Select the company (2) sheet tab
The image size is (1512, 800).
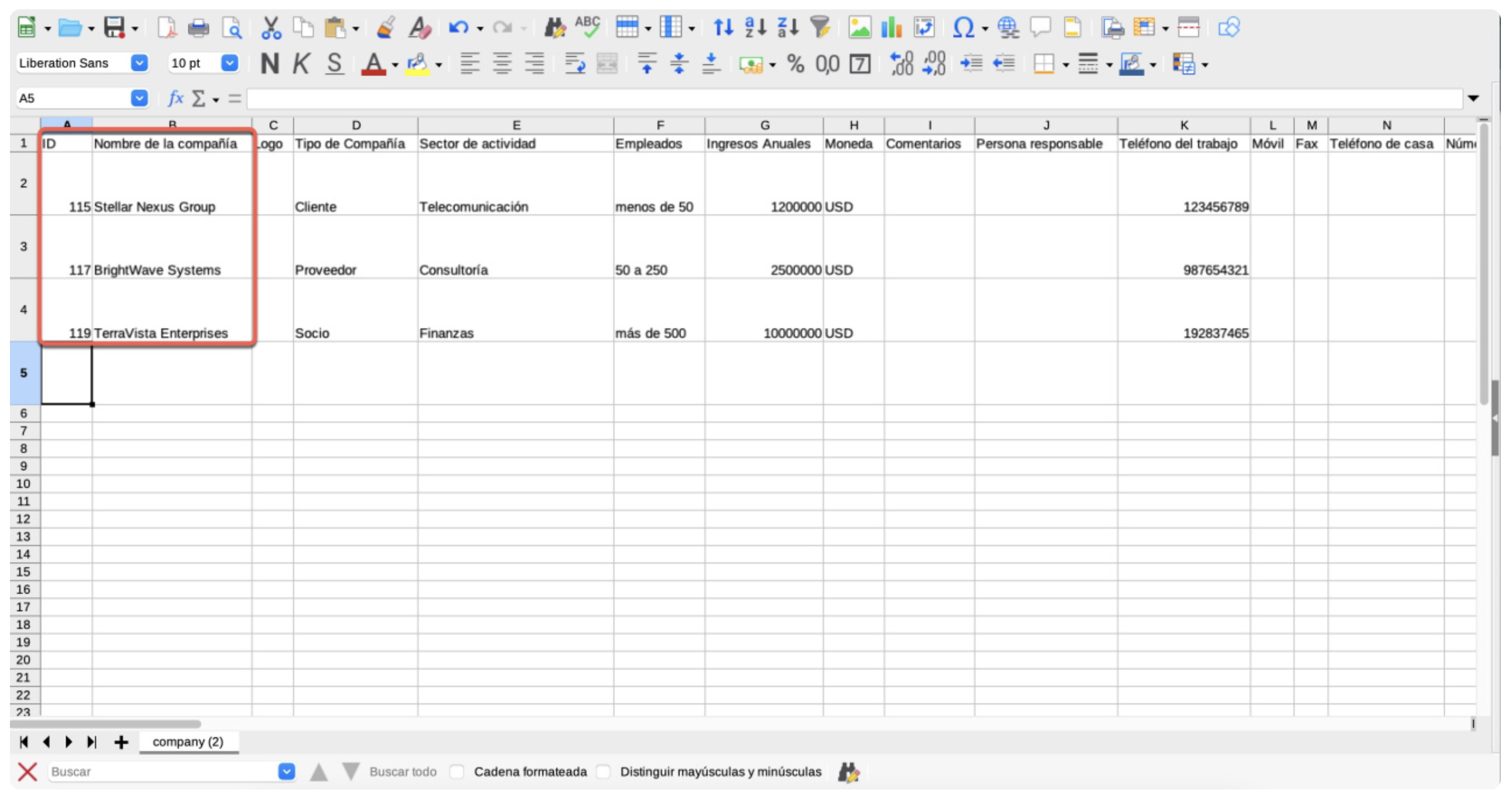tap(188, 742)
